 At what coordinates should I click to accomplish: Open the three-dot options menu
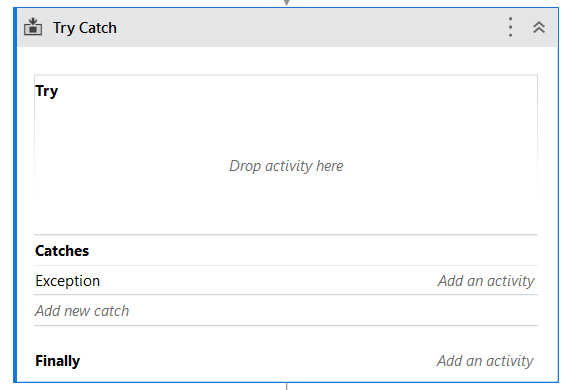point(510,27)
